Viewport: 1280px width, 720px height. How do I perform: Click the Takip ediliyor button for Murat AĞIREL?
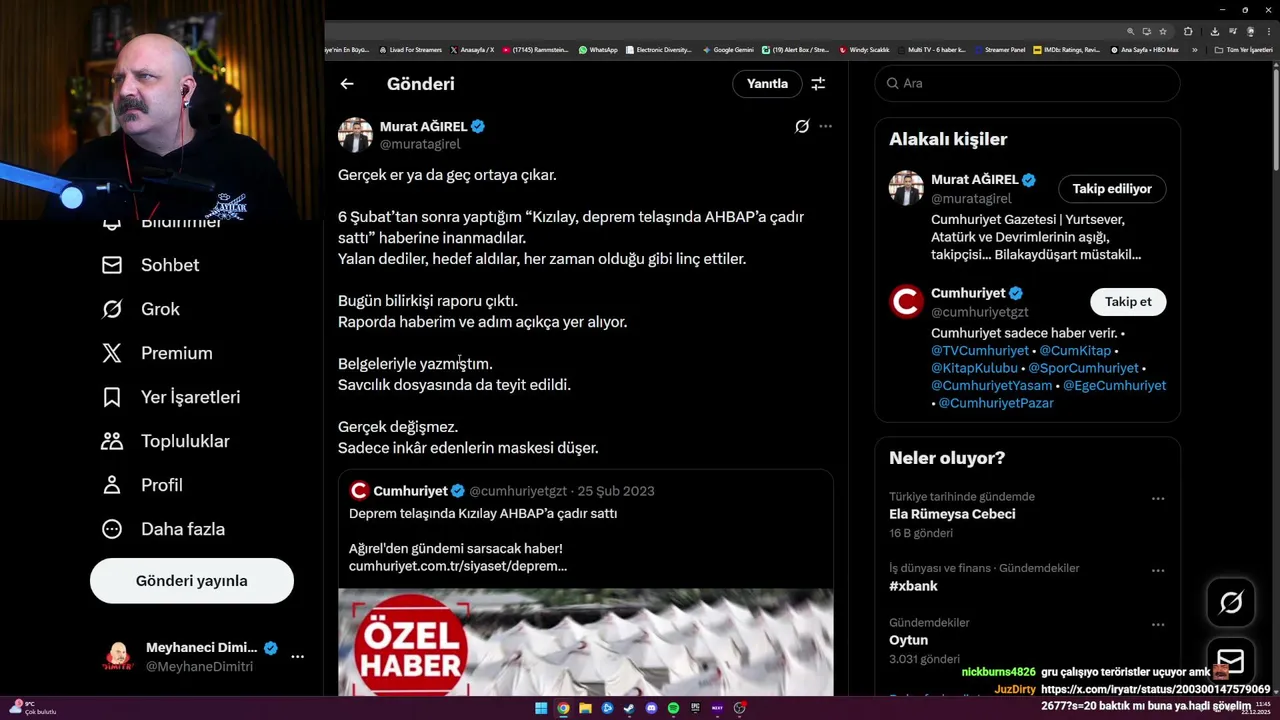[1112, 188]
